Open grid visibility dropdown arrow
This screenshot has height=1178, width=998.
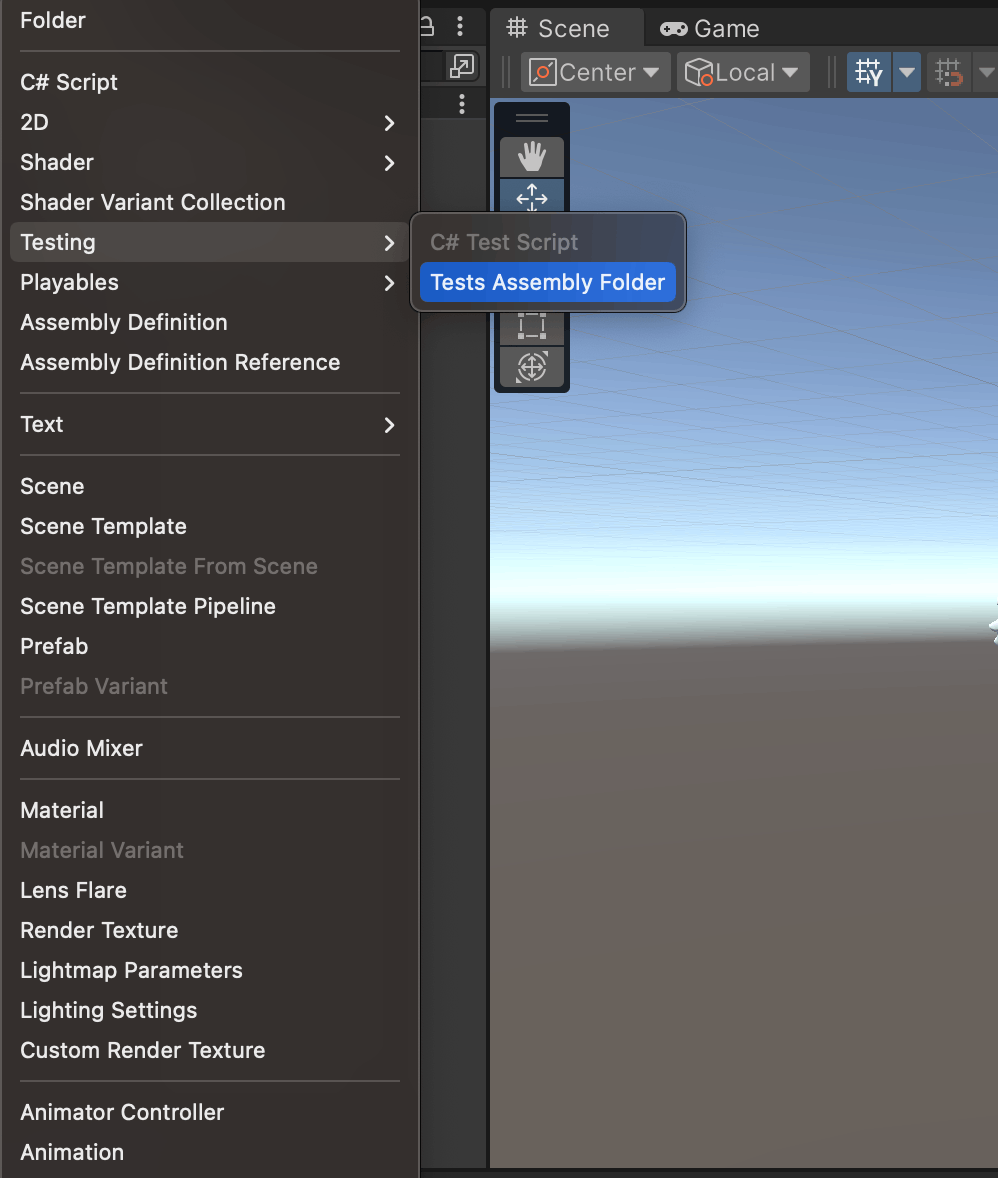point(907,72)
